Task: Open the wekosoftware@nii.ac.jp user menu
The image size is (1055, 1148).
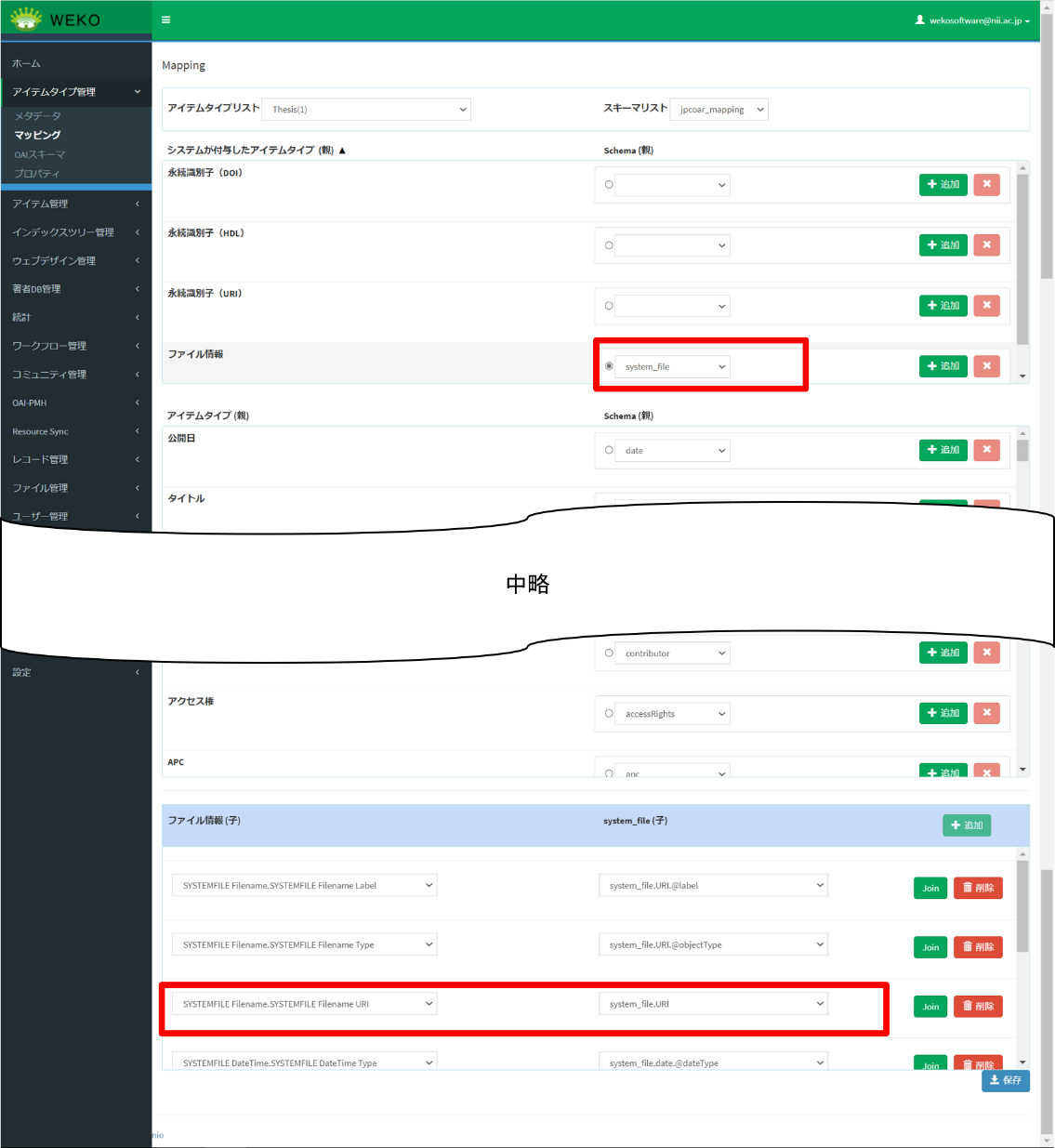Action: tap(973, 20)
